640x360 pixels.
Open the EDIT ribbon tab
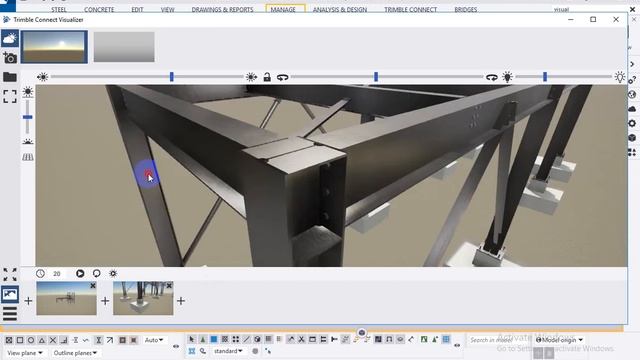coord(137,9)
